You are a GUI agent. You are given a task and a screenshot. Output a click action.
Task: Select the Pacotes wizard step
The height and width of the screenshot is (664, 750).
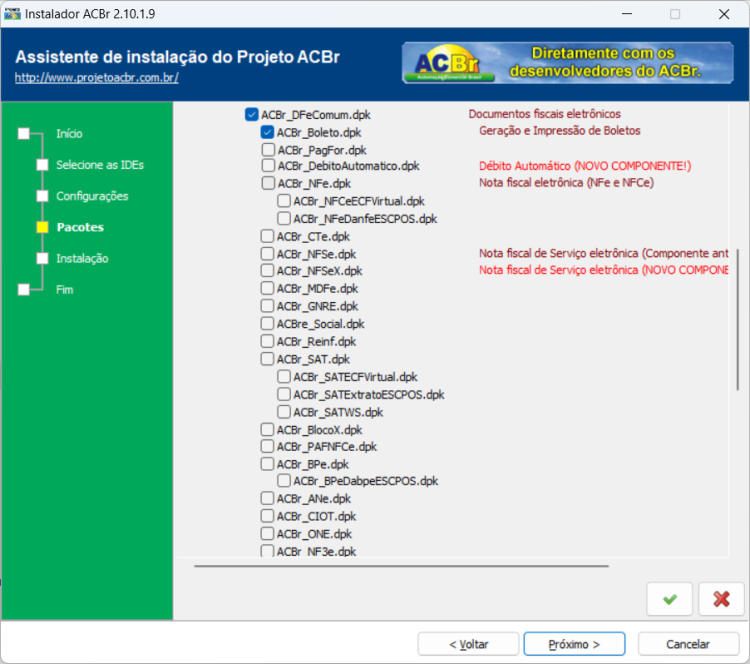point(80,227)
